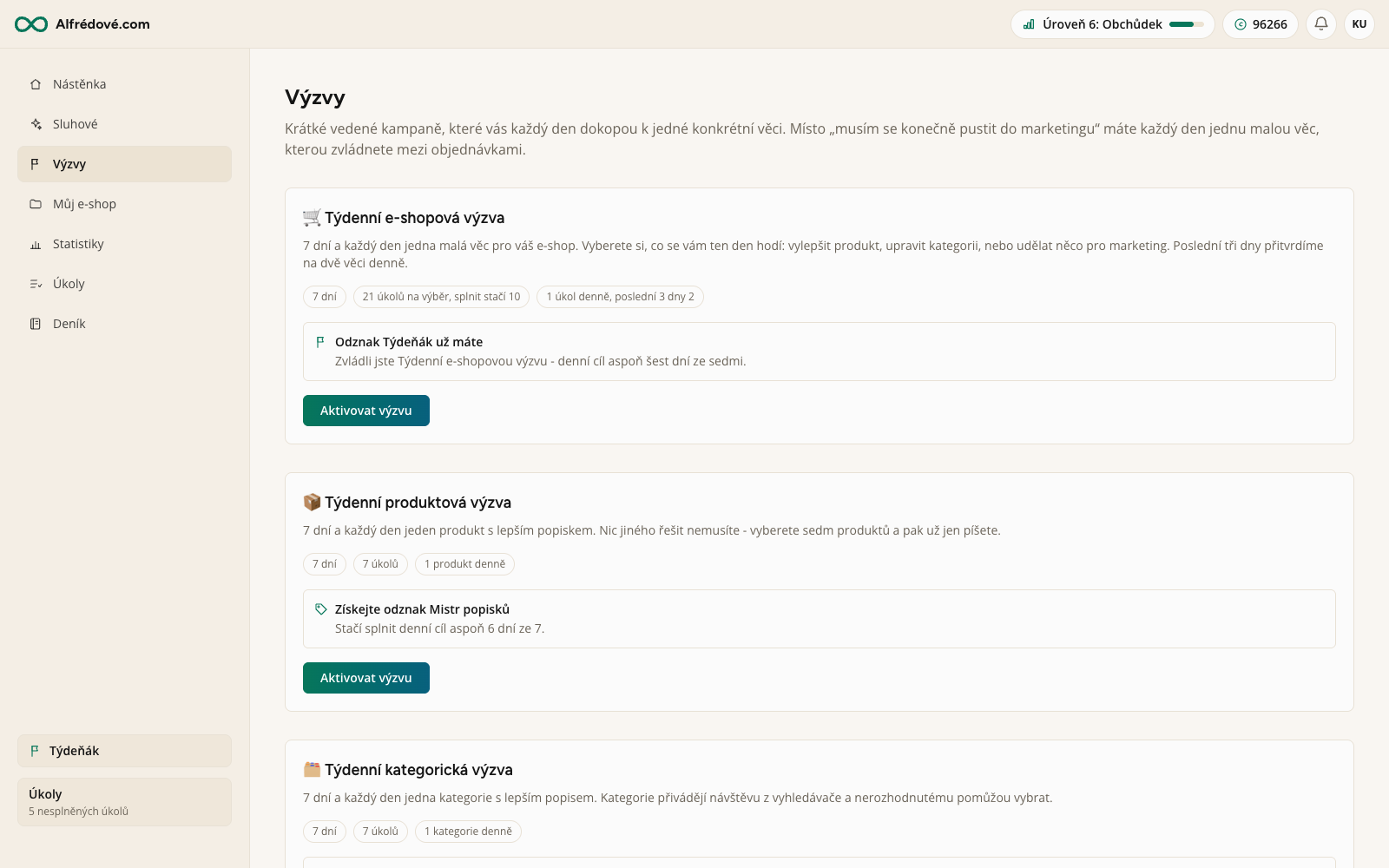Open the notifications bell

click(x=1321, y=24)
